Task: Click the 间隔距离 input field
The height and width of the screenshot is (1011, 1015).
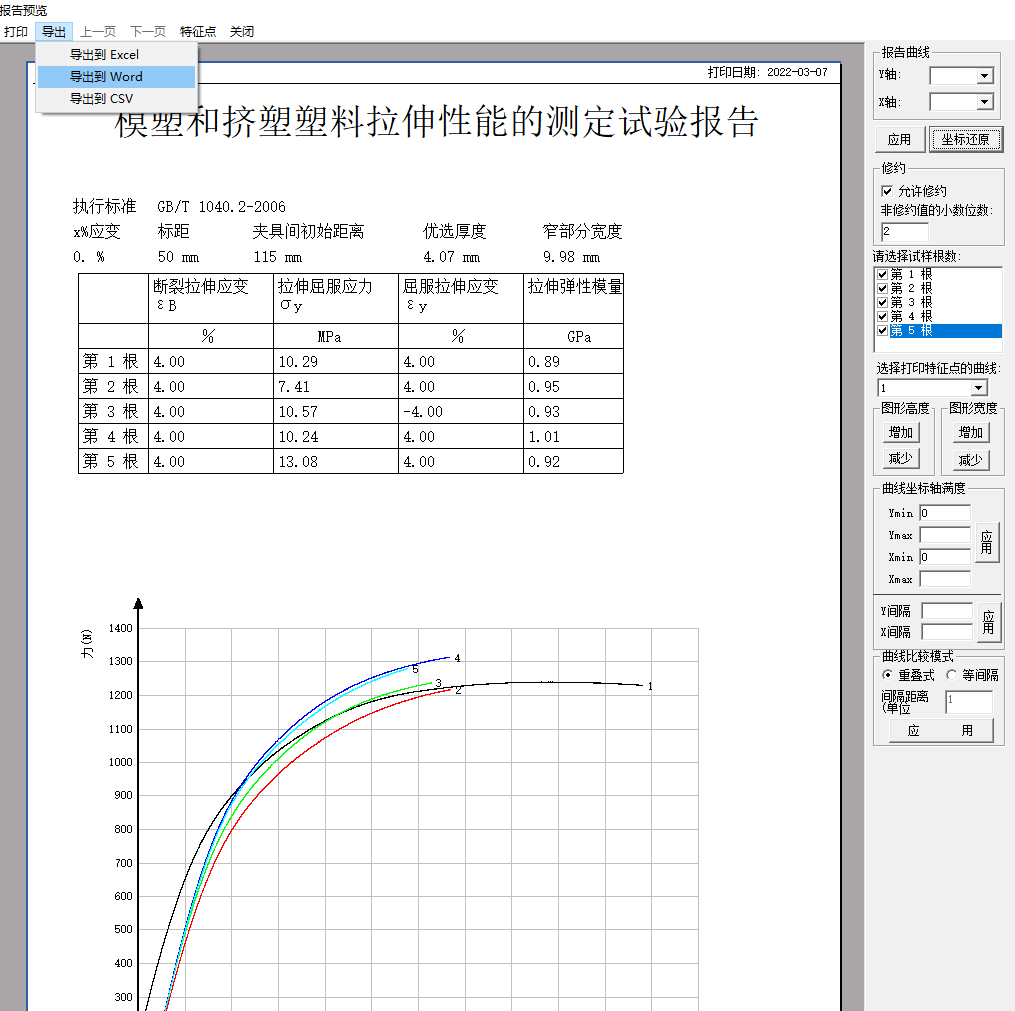Action: [969, 702]
